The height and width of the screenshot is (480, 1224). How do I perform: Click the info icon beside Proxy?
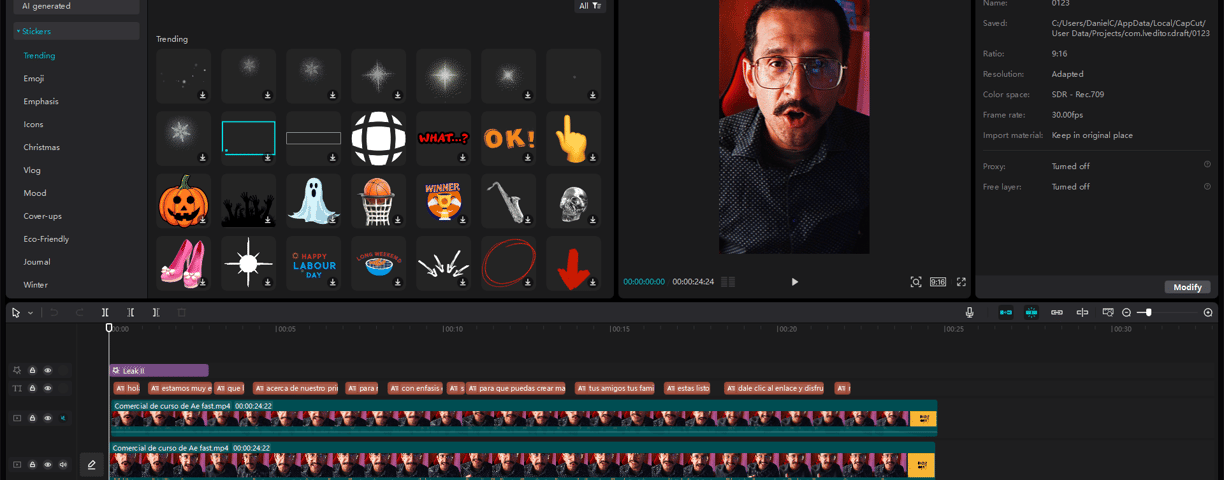1207,165
